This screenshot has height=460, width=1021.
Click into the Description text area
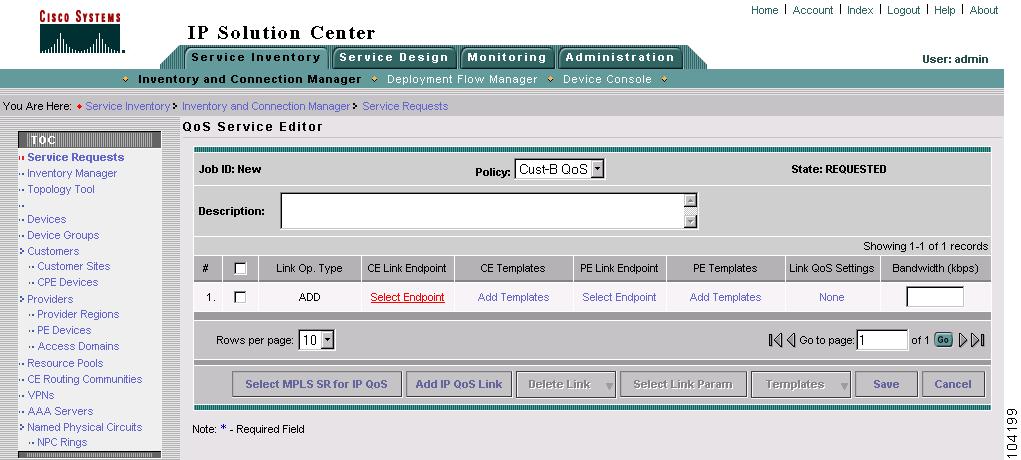click(x=483, y=211)
